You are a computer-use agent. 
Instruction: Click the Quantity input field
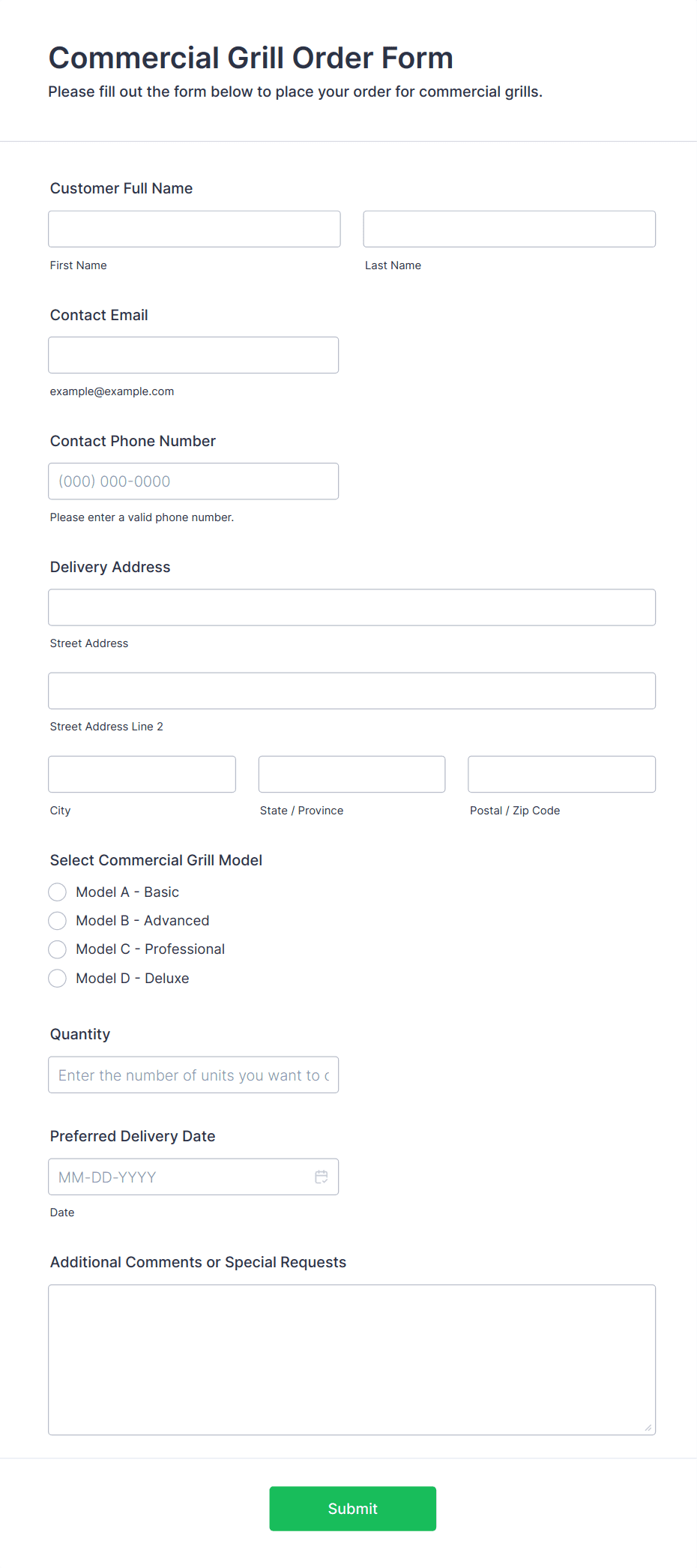click(x=193, y=1075)
